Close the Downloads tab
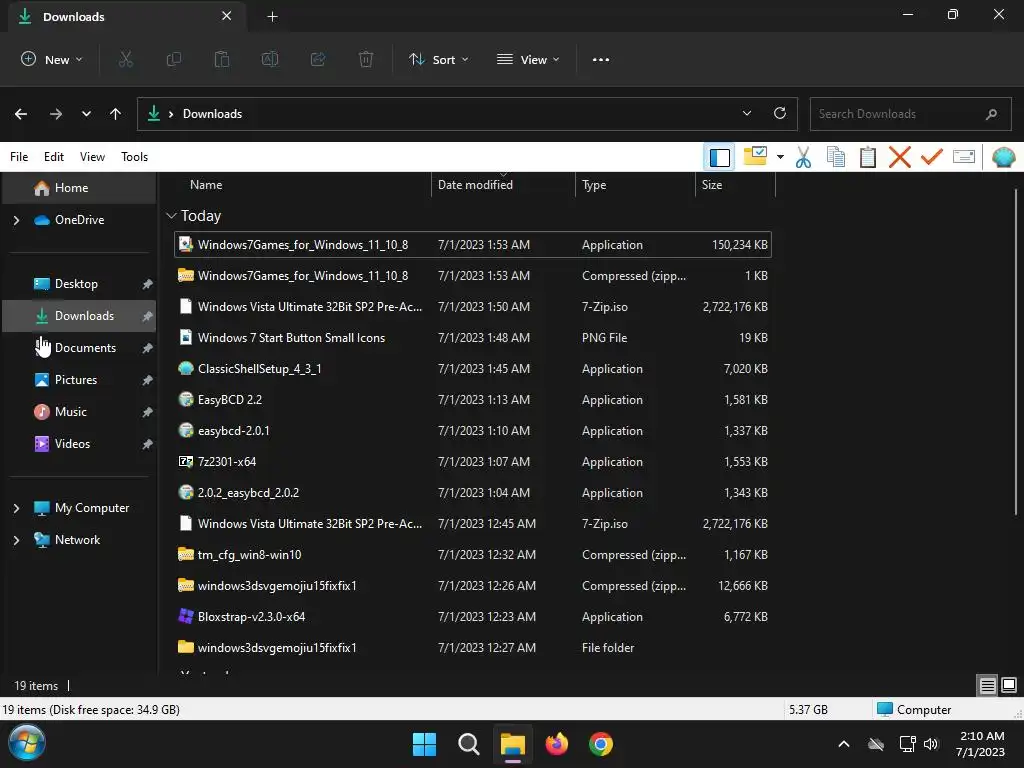The image size is (1024, 768). click(x=226, y=16)
